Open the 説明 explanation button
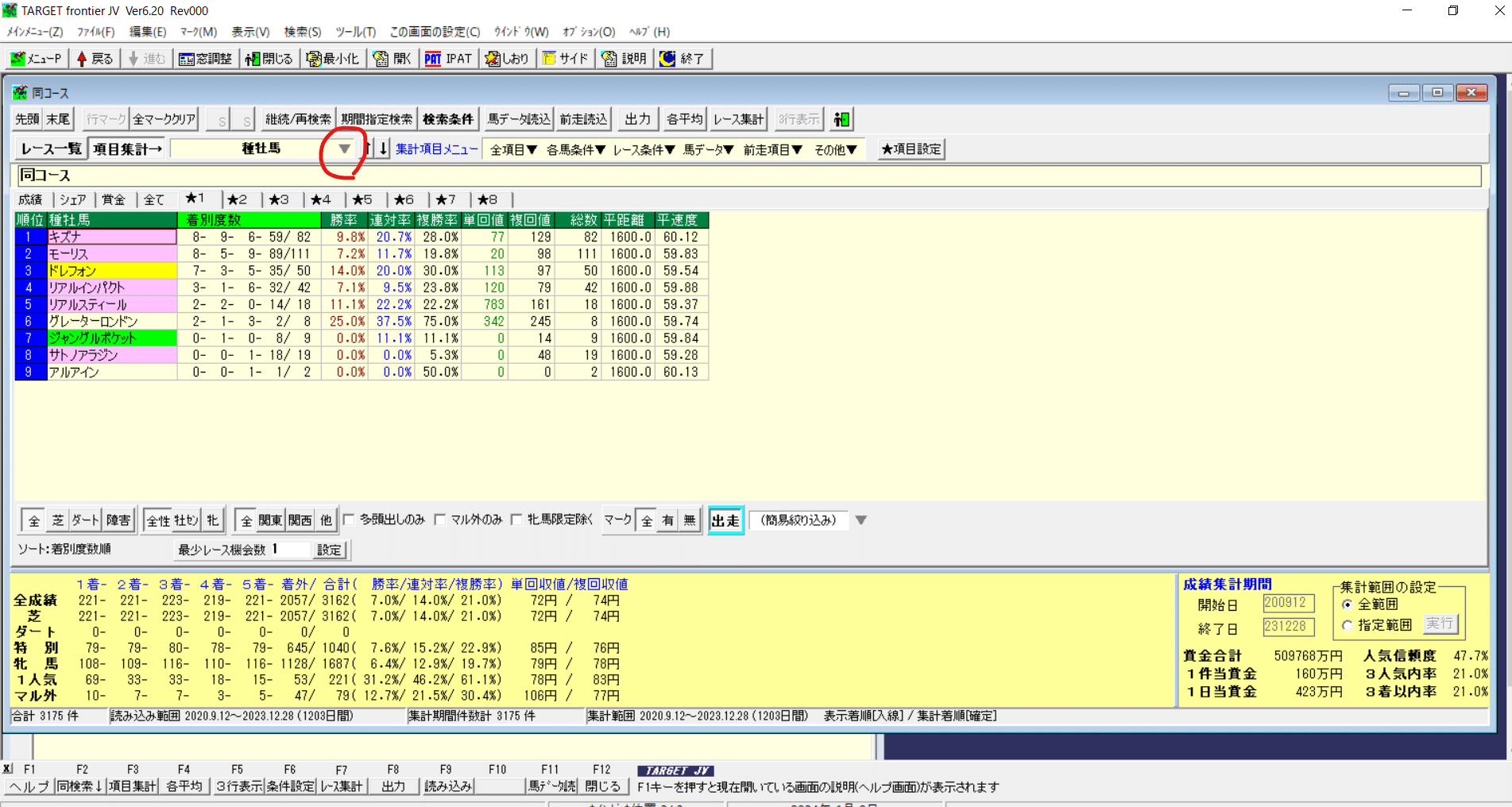The height and width of the screenshot is (807, 1512). [625, 59]
